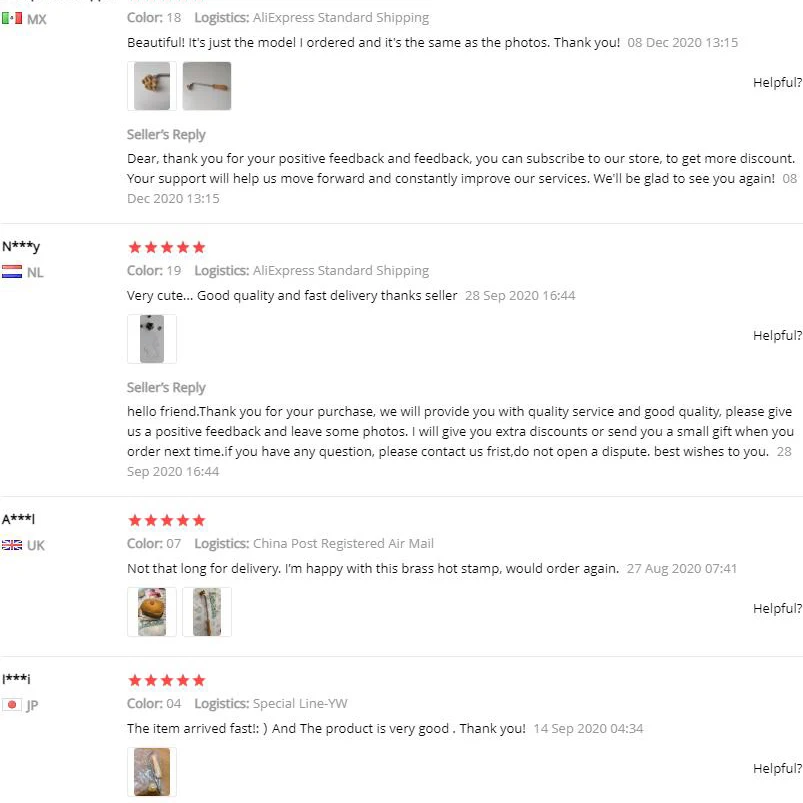Click the Netherlands flag icon
The image size is (803, 803).
(x=12, y=272)
